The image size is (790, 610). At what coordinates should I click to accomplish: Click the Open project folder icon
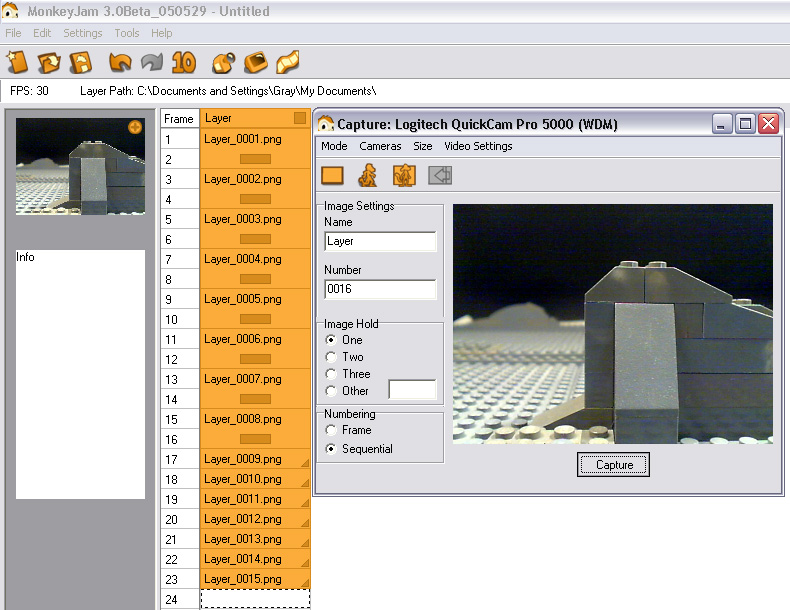(49, 62)
